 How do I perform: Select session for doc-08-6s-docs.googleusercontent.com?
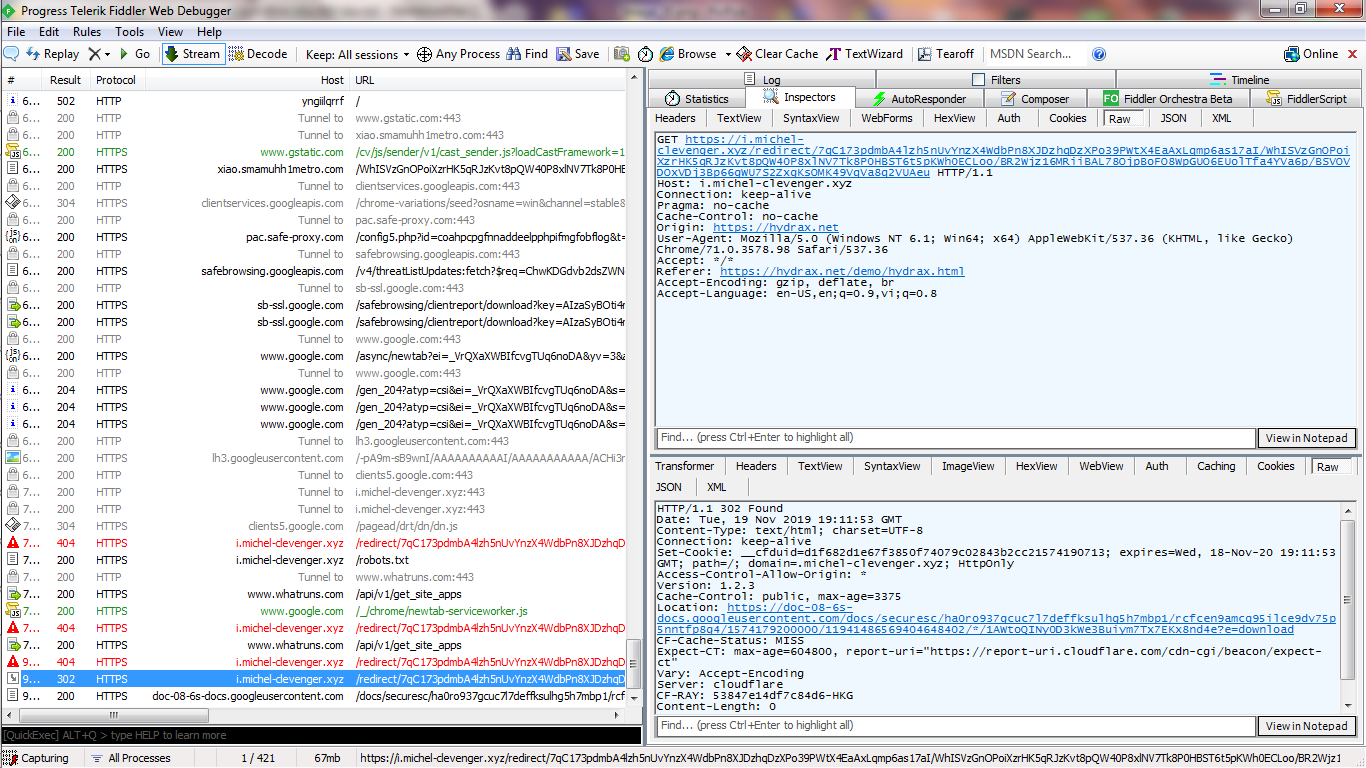(x=315, y=696)
